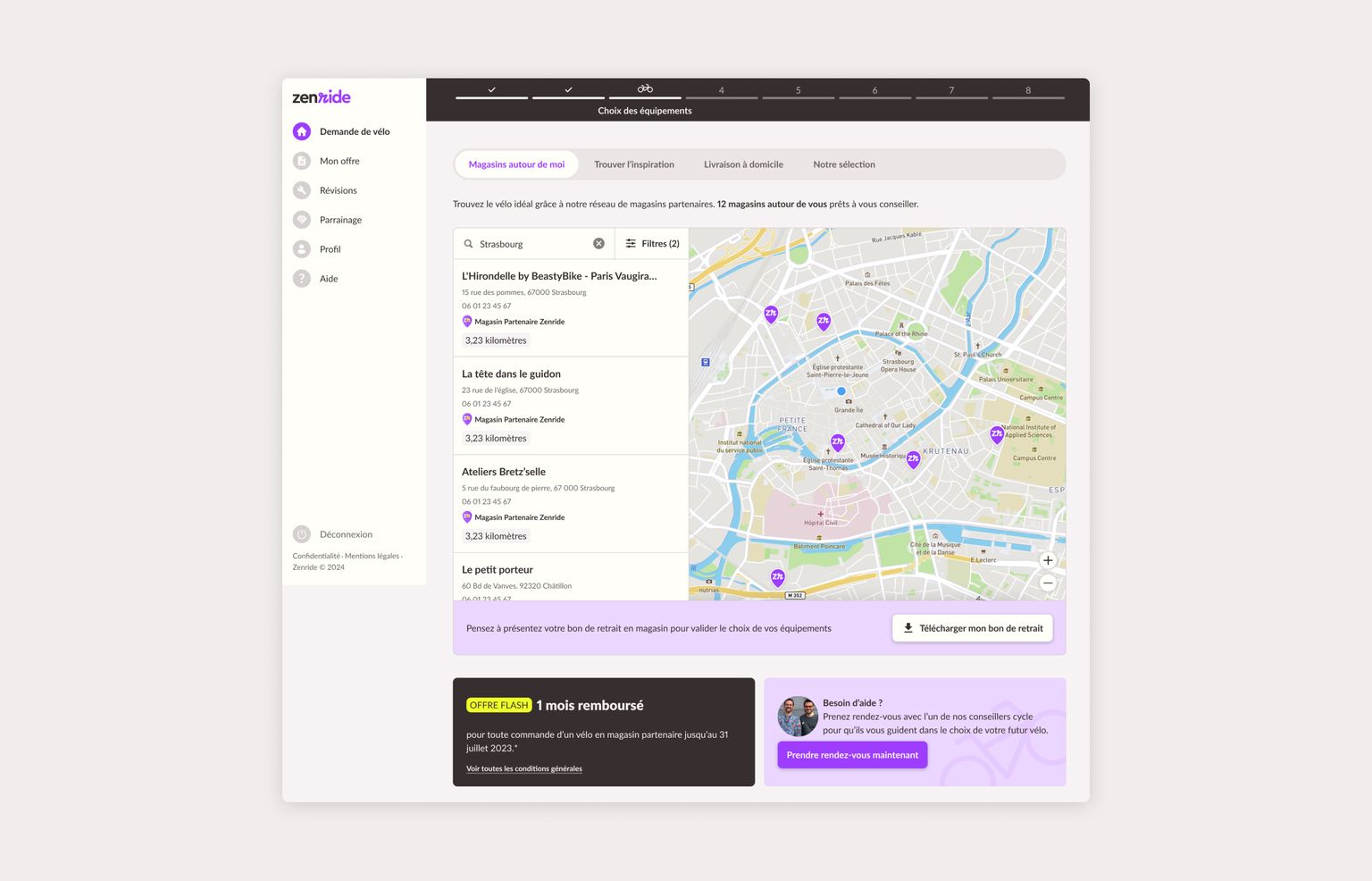This screenshot has height=881, width=1372.
Task: Click the blue current location dot
Action: click(841, 391)
